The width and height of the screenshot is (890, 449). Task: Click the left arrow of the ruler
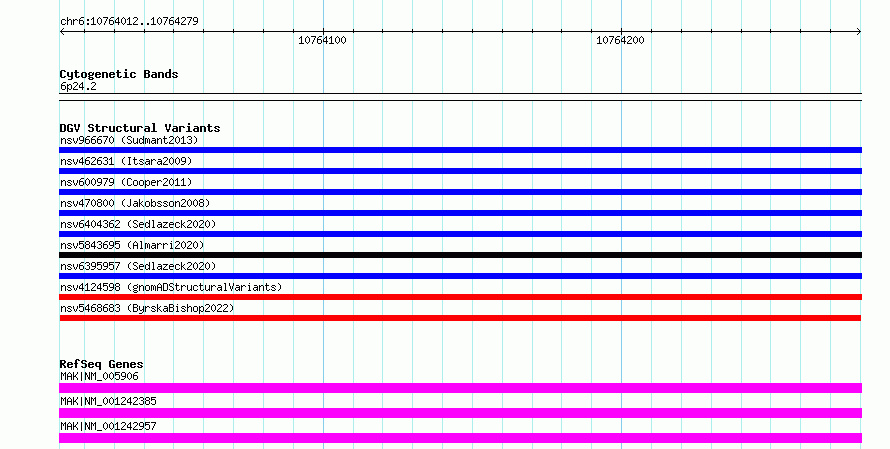[x=63, y=32]
